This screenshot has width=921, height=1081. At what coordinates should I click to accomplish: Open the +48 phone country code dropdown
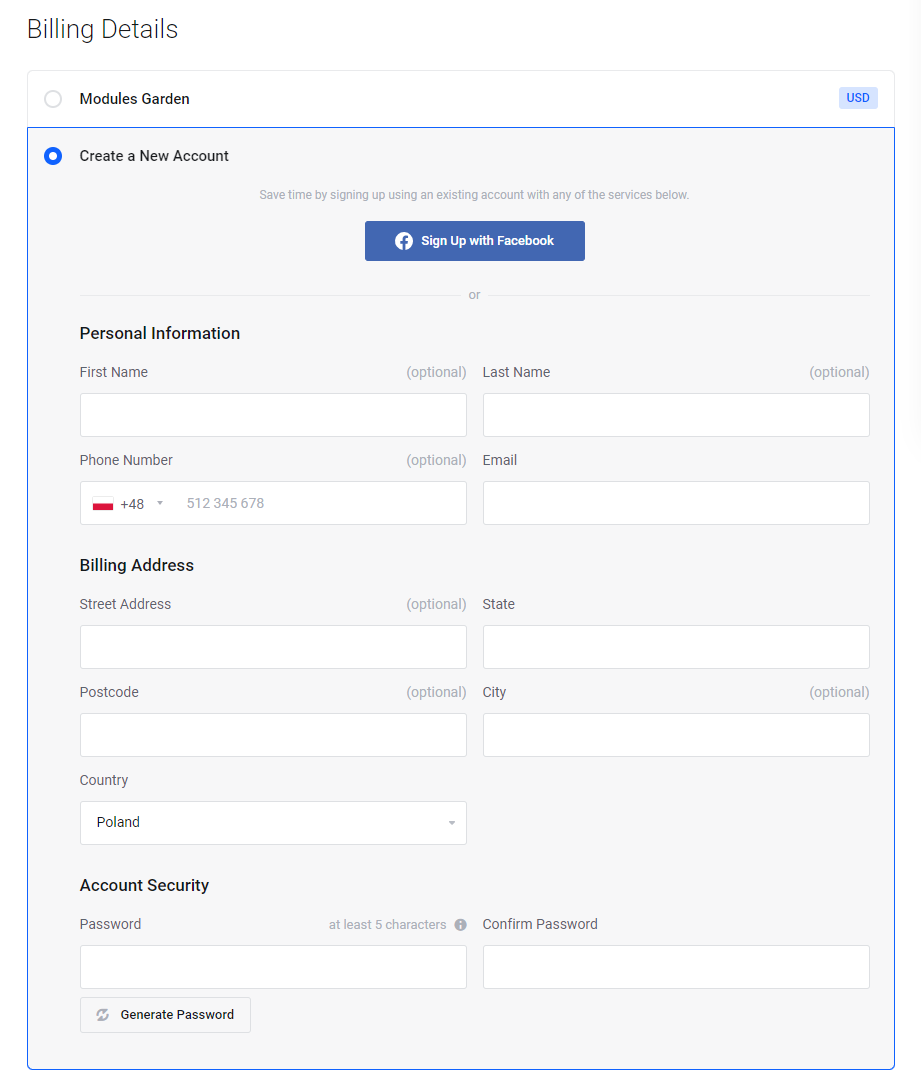tap(129, 503)
